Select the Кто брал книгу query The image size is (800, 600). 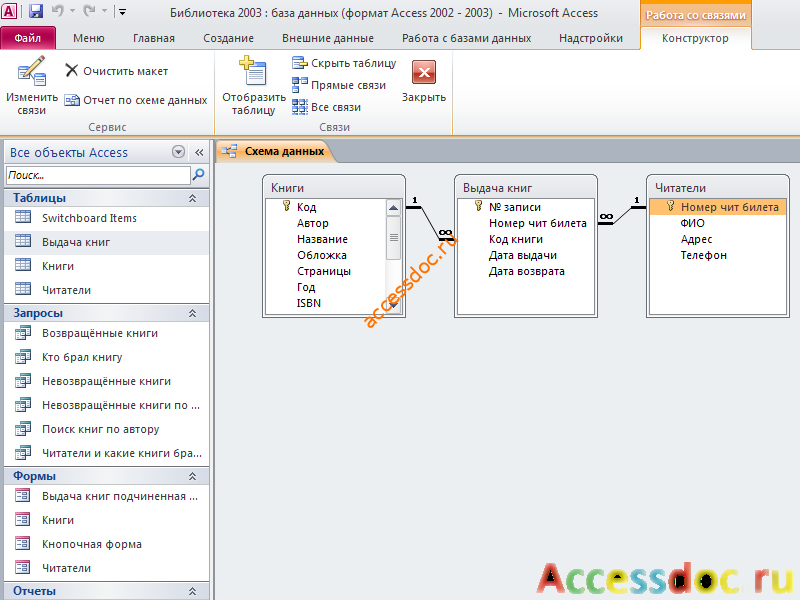107,357
